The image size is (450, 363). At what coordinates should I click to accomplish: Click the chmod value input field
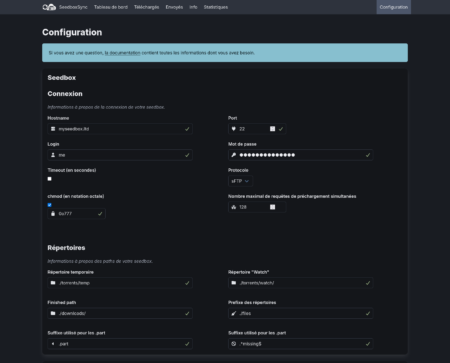[77, 214]
